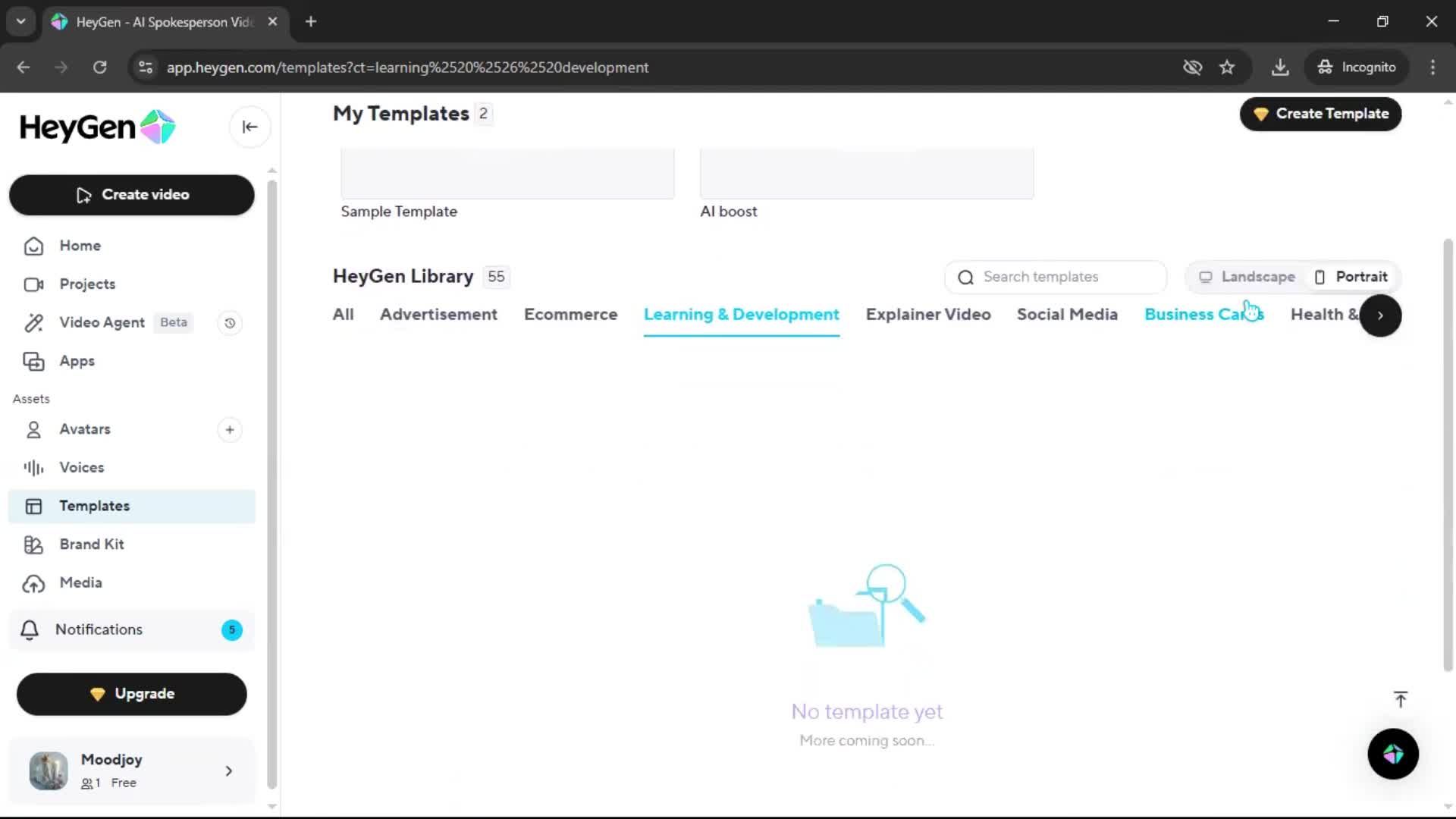The image size is (1456, 819).
Task: Click the scroll-to-top arrow icon
Action: click(x=1400, y=699)
